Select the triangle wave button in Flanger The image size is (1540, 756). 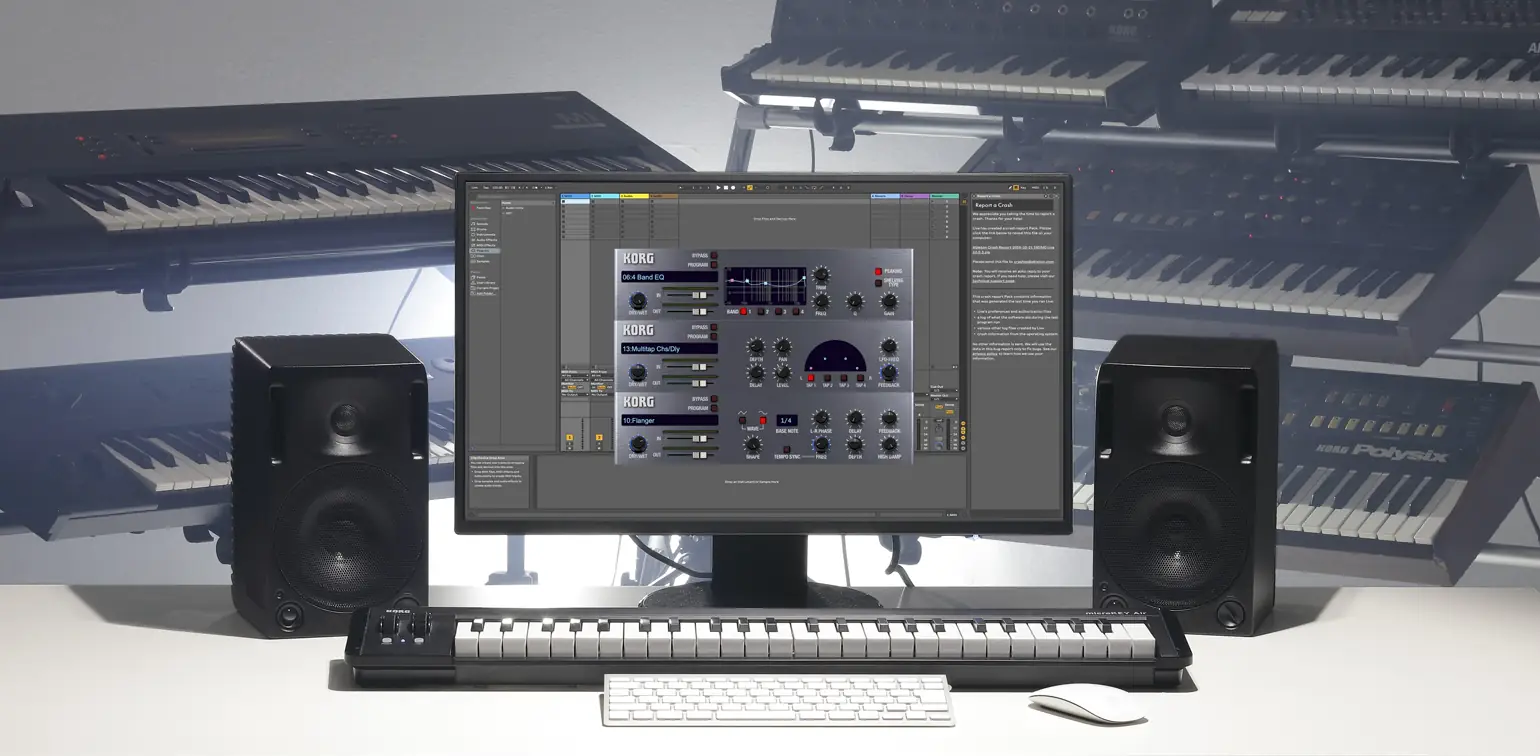[x=742, y=421]
